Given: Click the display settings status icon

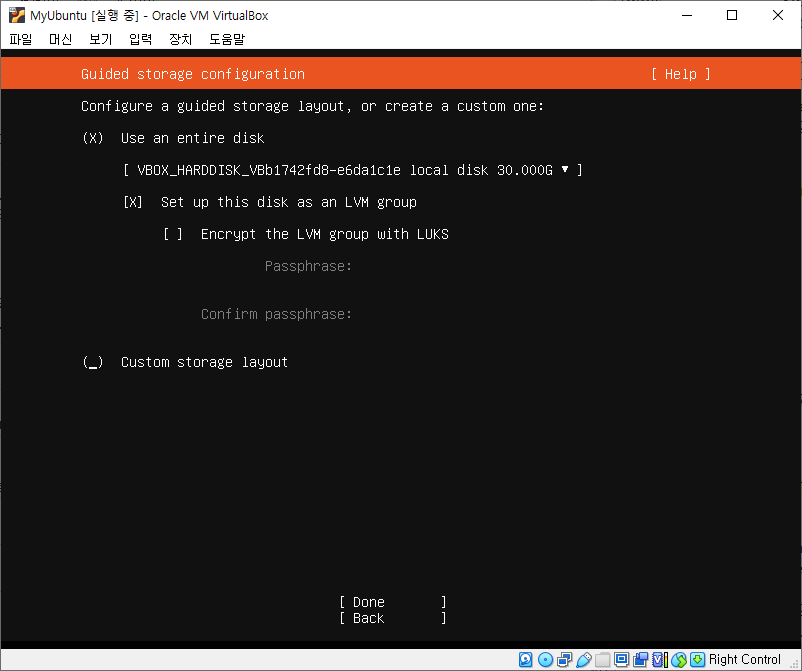Looking at the screenshot, I should click(621, 660).
